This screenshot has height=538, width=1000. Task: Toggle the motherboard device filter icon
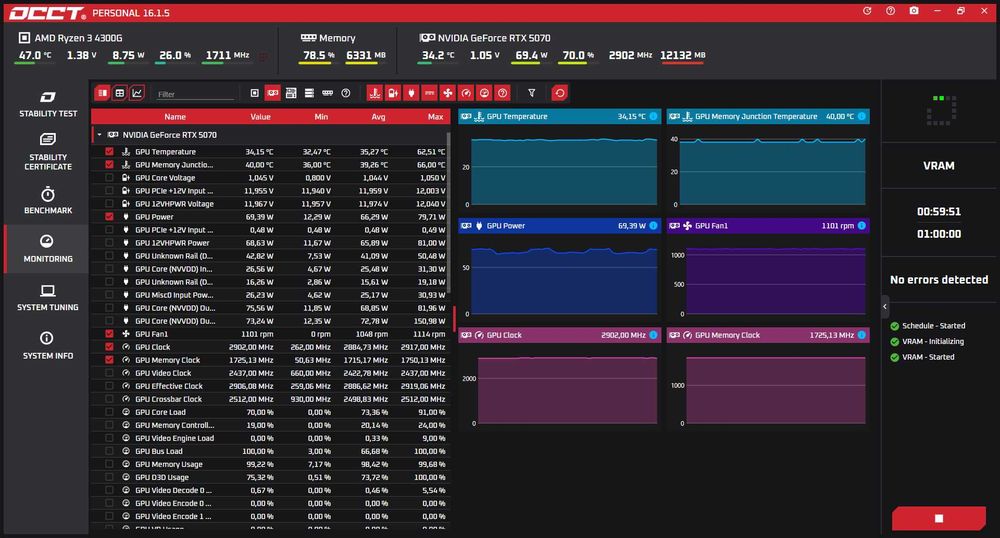291,93
